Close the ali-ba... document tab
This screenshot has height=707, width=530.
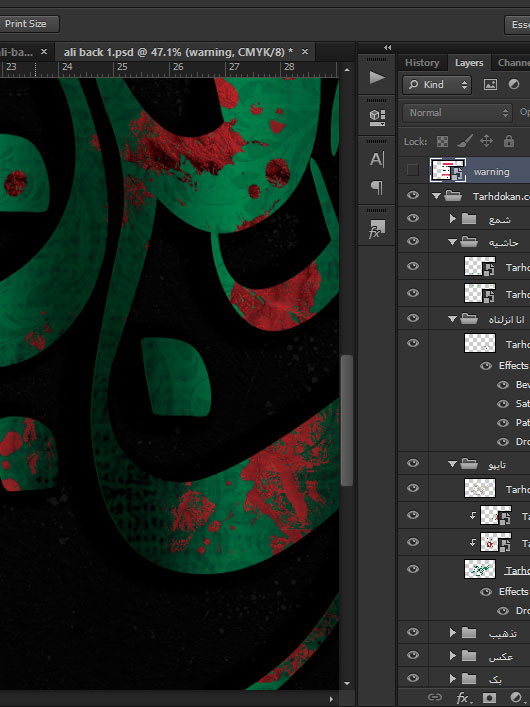pyautogui.click(x=44, y=52)
